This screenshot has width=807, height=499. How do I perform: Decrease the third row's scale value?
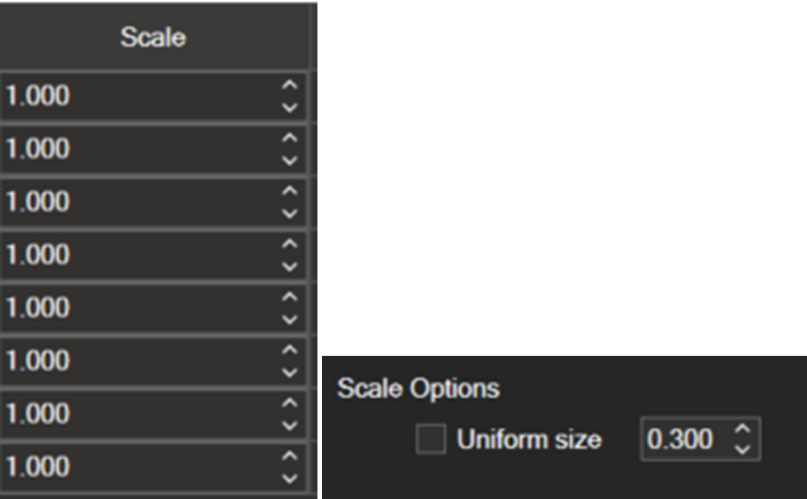point(290,213)
